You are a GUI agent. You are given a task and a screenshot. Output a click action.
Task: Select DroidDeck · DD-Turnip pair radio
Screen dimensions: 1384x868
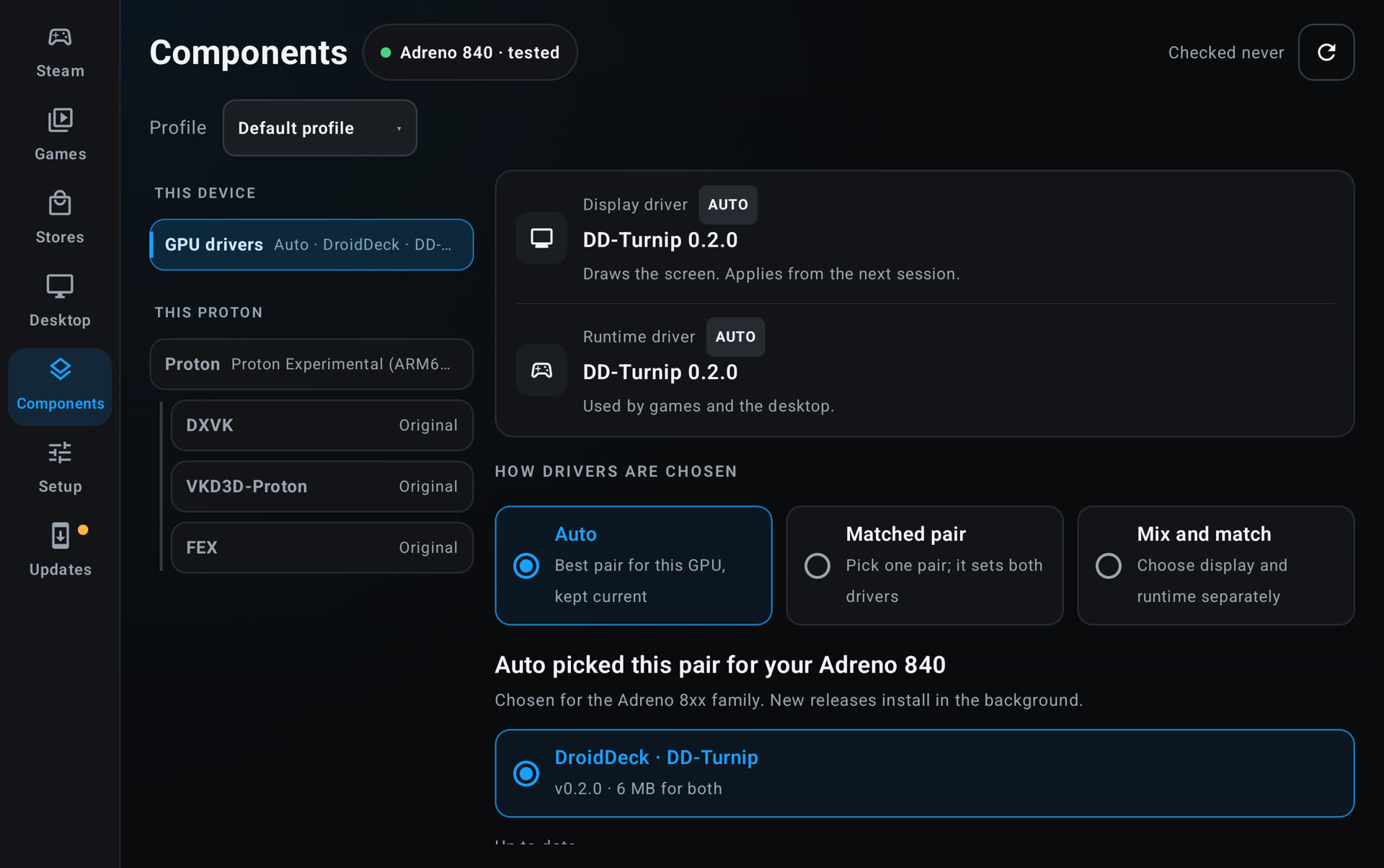[x=526, y=774]
